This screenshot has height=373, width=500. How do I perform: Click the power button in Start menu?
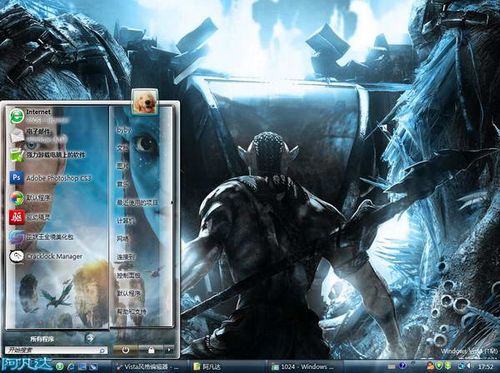(125, 350)
